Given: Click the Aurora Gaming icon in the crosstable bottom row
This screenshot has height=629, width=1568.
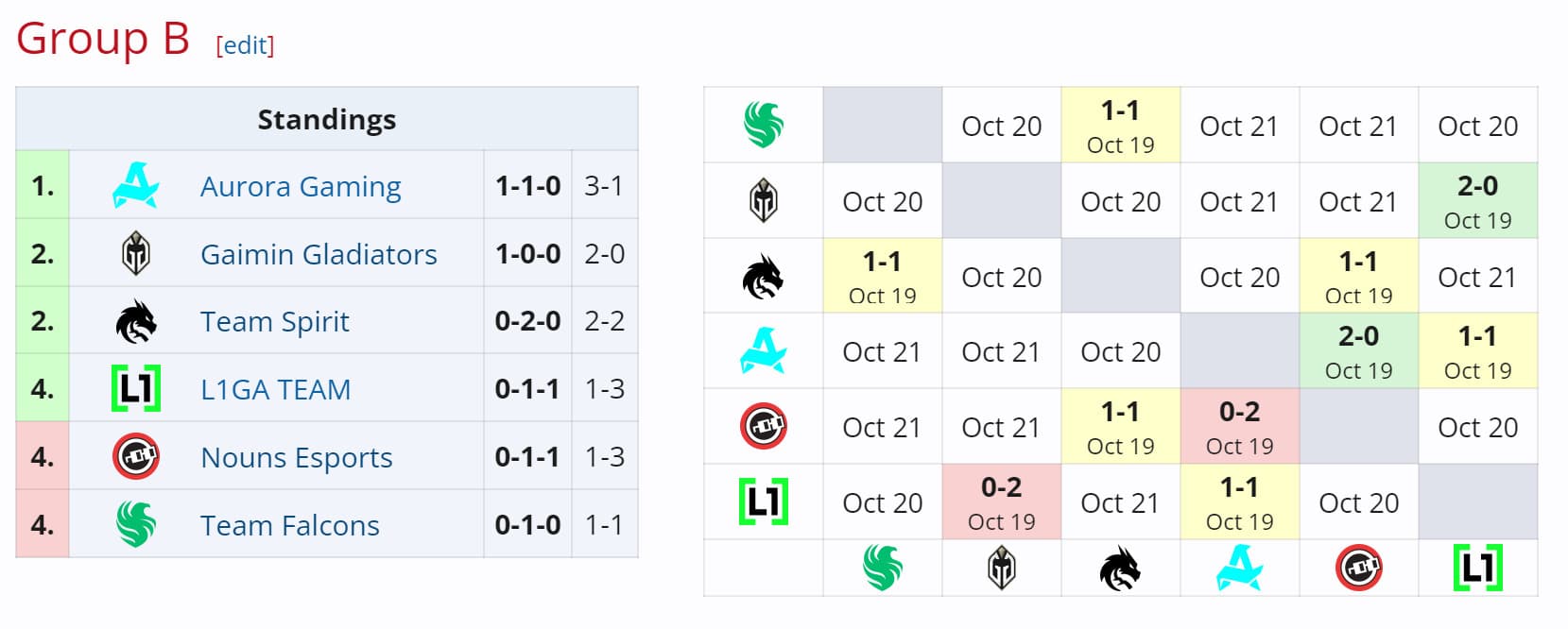Looking at the screenshot, I should (1239, 568).
